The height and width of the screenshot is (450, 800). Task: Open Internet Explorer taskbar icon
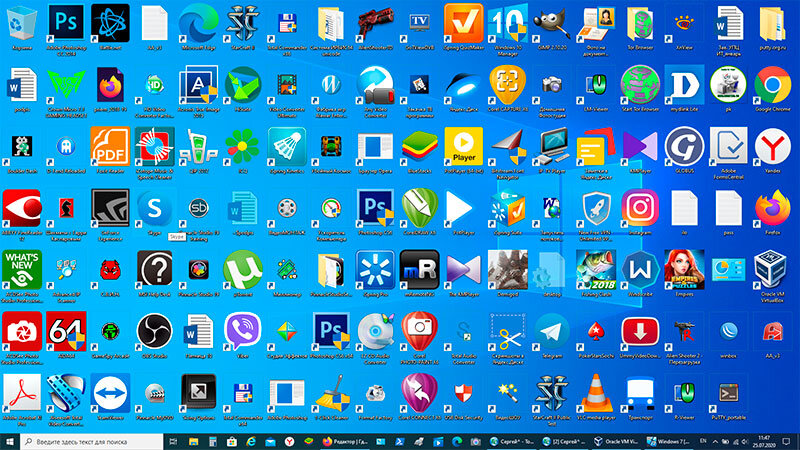click(x=251, y=441)
